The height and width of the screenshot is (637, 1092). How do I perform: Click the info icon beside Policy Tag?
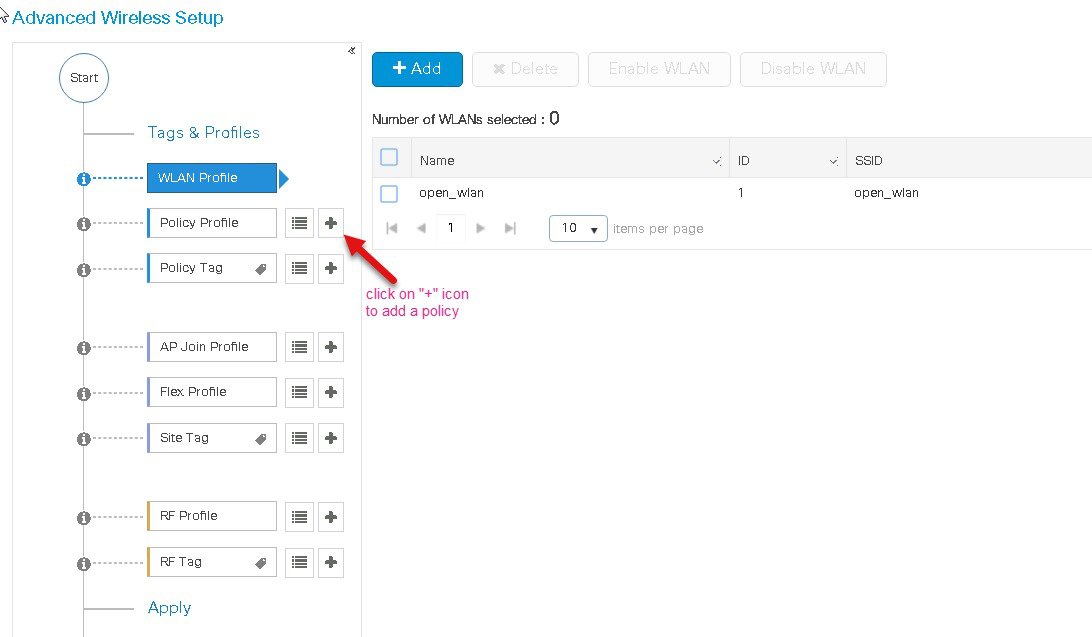84,269
